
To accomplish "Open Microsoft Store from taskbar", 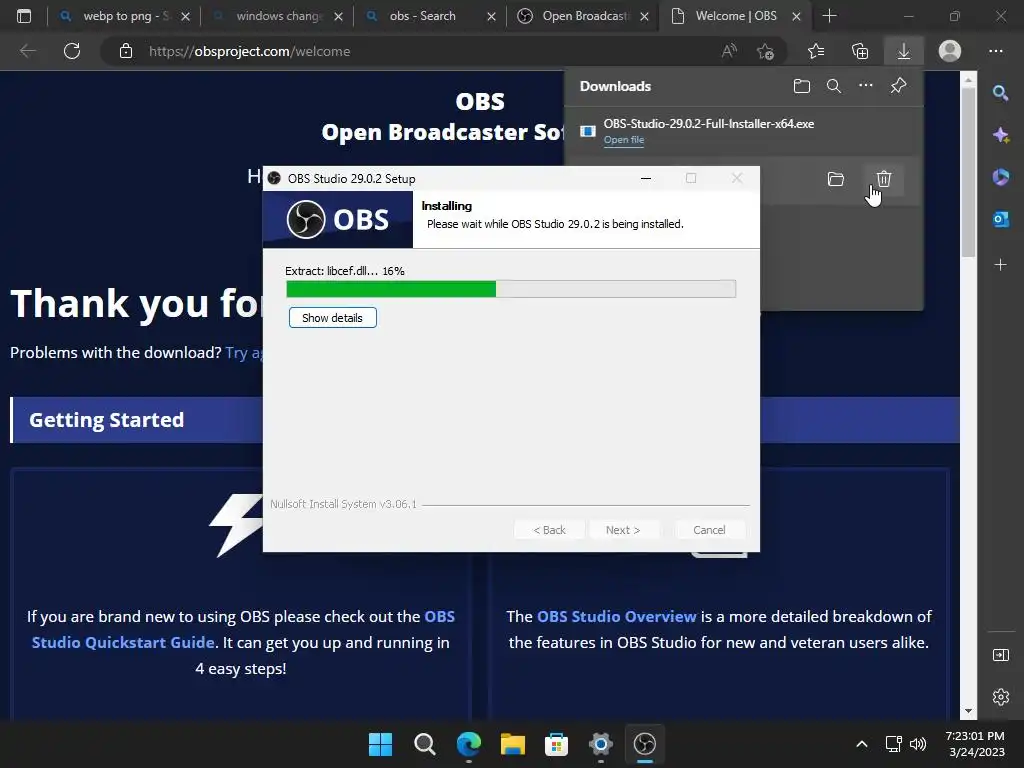I will tap(556, 744).
